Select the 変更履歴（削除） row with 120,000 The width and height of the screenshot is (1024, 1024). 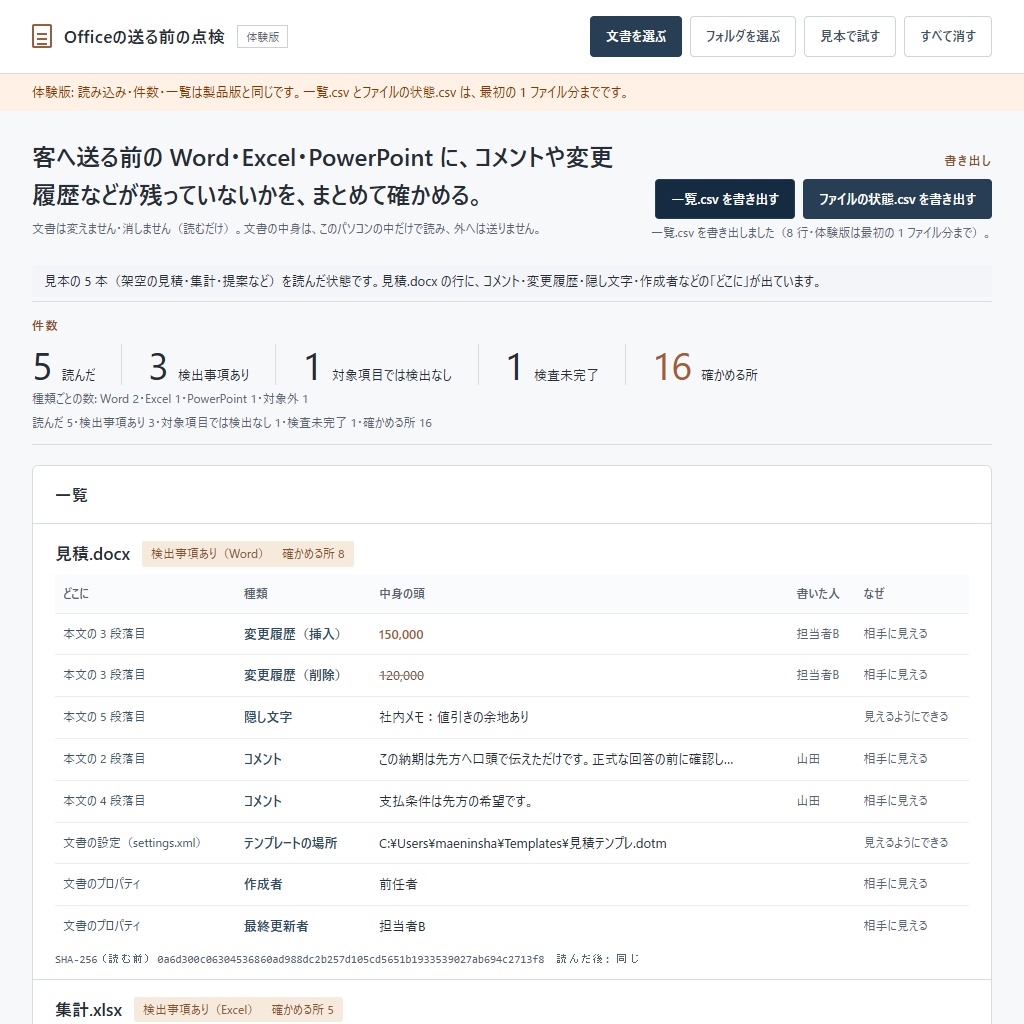point(512,675)
